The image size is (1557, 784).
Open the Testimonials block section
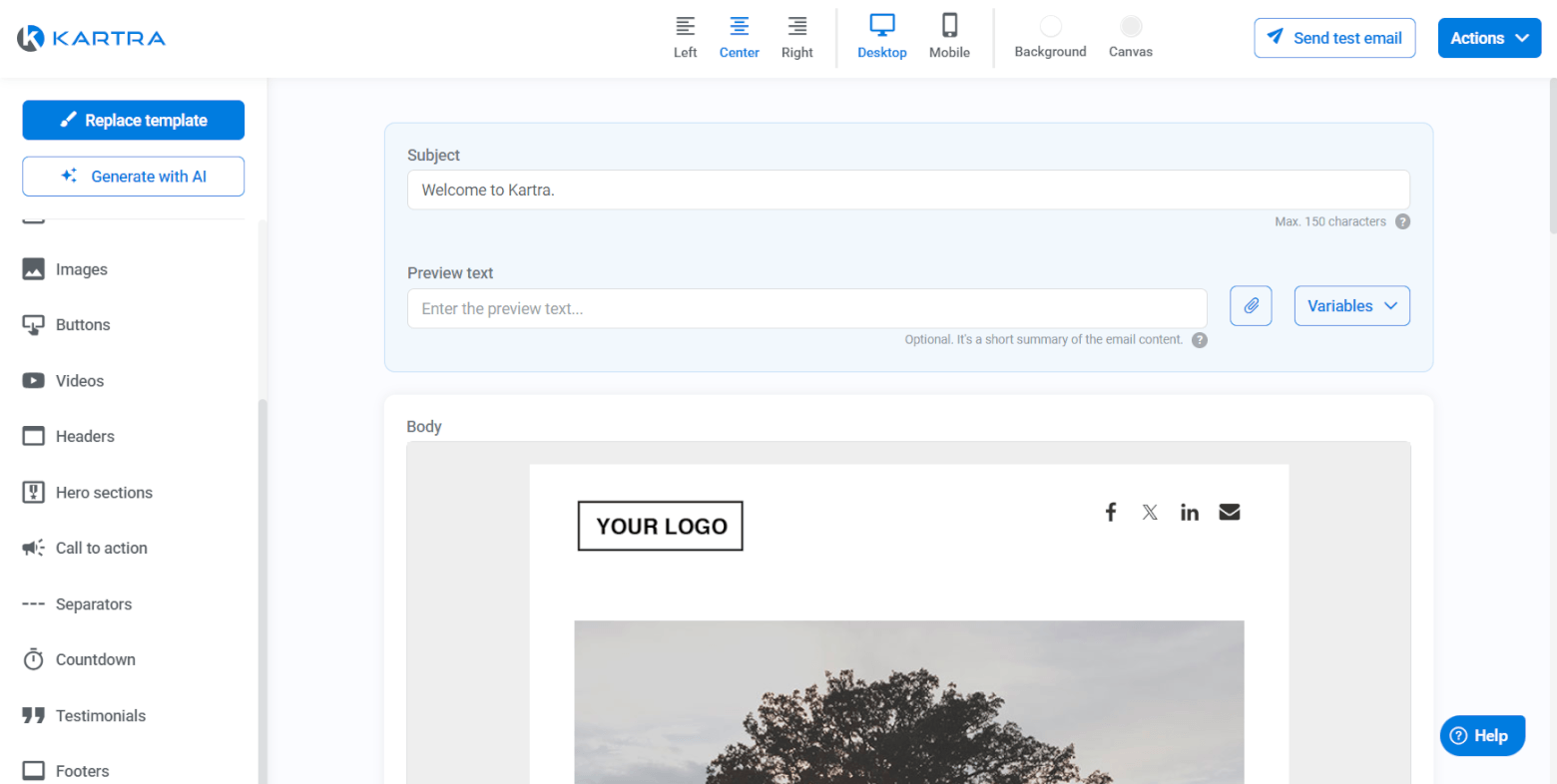(x=98, y=716)
